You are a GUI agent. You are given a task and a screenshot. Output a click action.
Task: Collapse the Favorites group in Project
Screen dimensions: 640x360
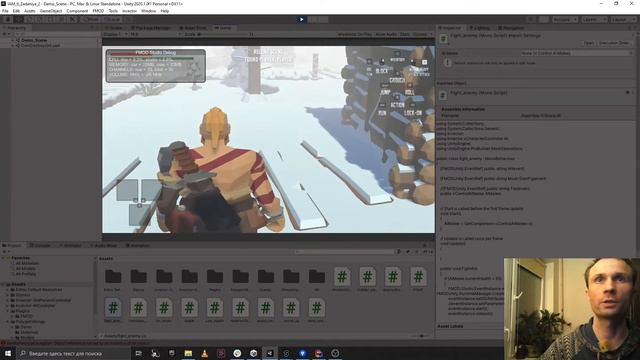(4, 258)
